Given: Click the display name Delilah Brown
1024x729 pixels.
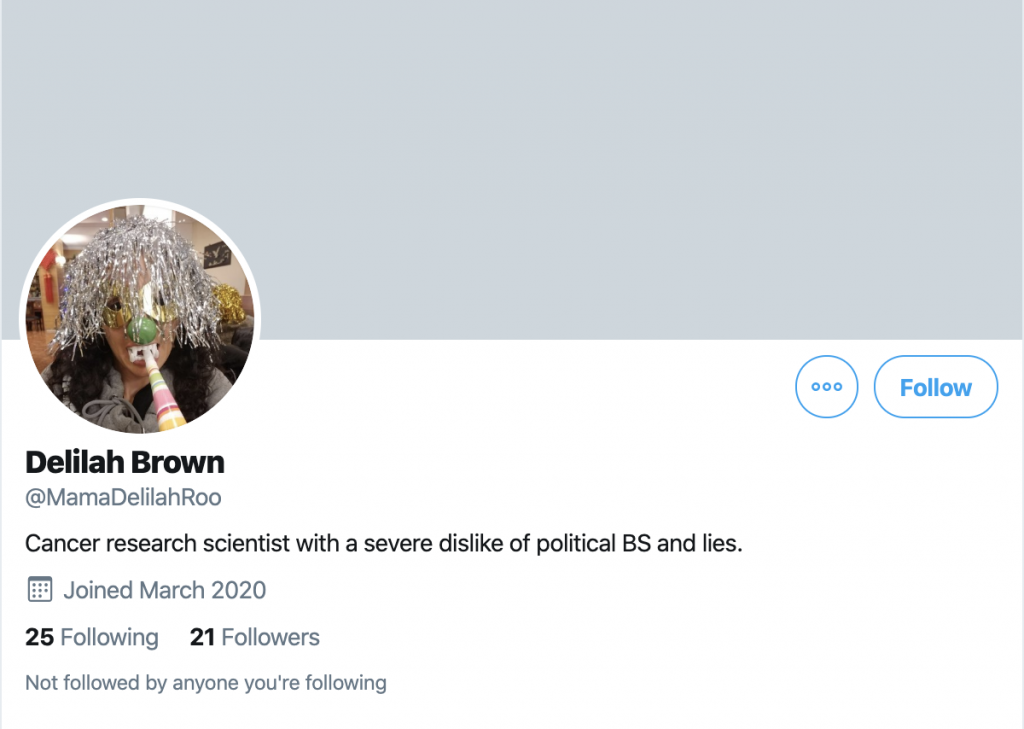Looking at the screenshot, I should (125, 462).
